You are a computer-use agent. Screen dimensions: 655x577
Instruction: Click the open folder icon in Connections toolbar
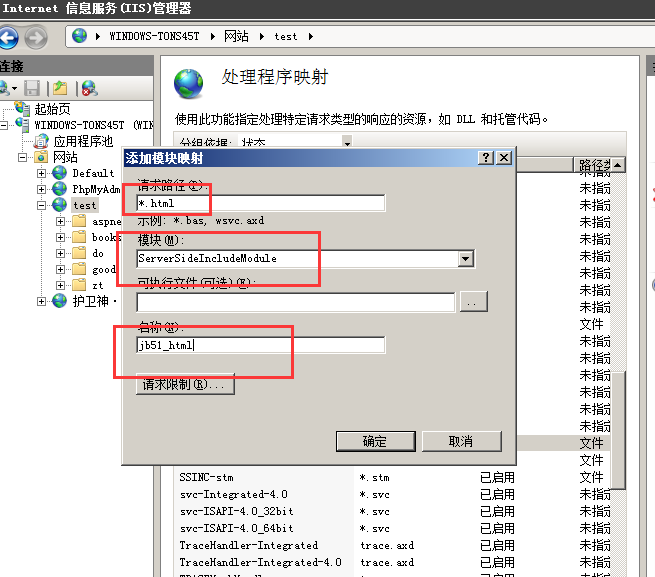tap(60, 88)
